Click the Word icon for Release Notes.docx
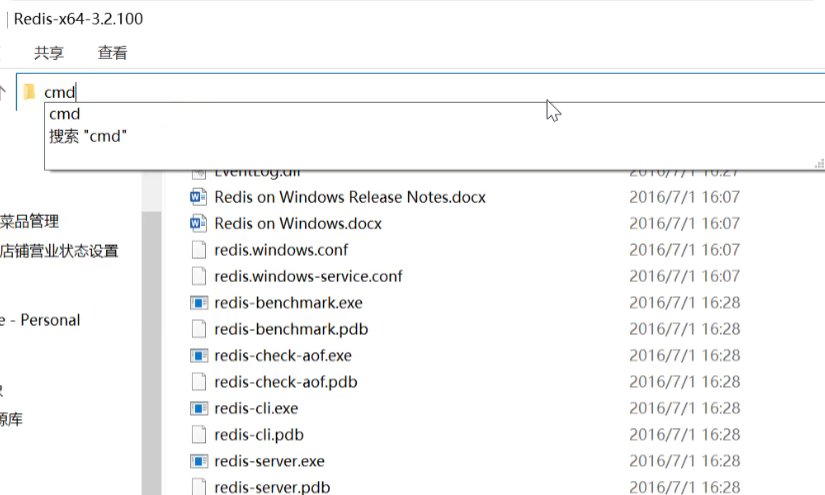The height and width of the screenshot is (495, 825). 198,197
